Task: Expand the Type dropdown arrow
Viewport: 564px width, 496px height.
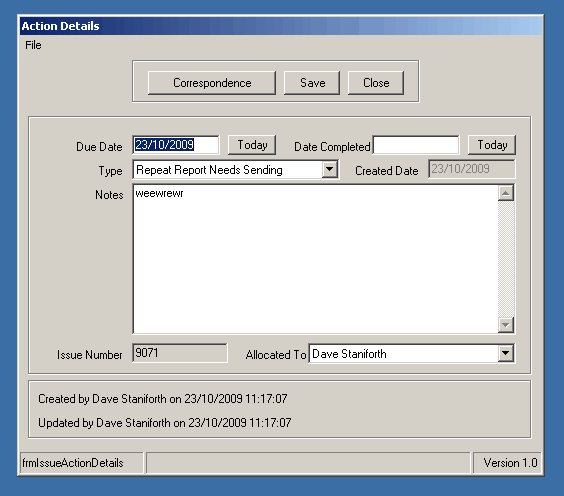Action: [329, 169]
